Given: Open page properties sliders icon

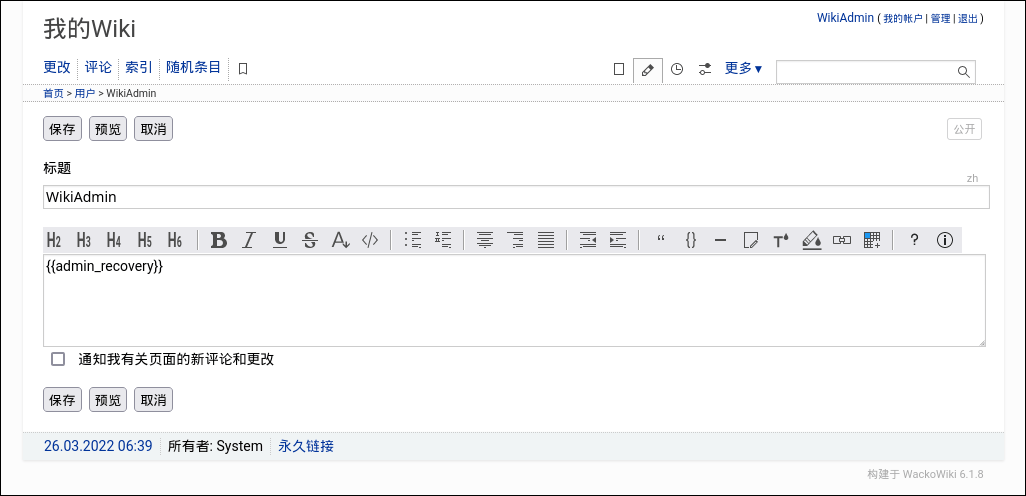Looking at the screenshot, I should [705, 69].
